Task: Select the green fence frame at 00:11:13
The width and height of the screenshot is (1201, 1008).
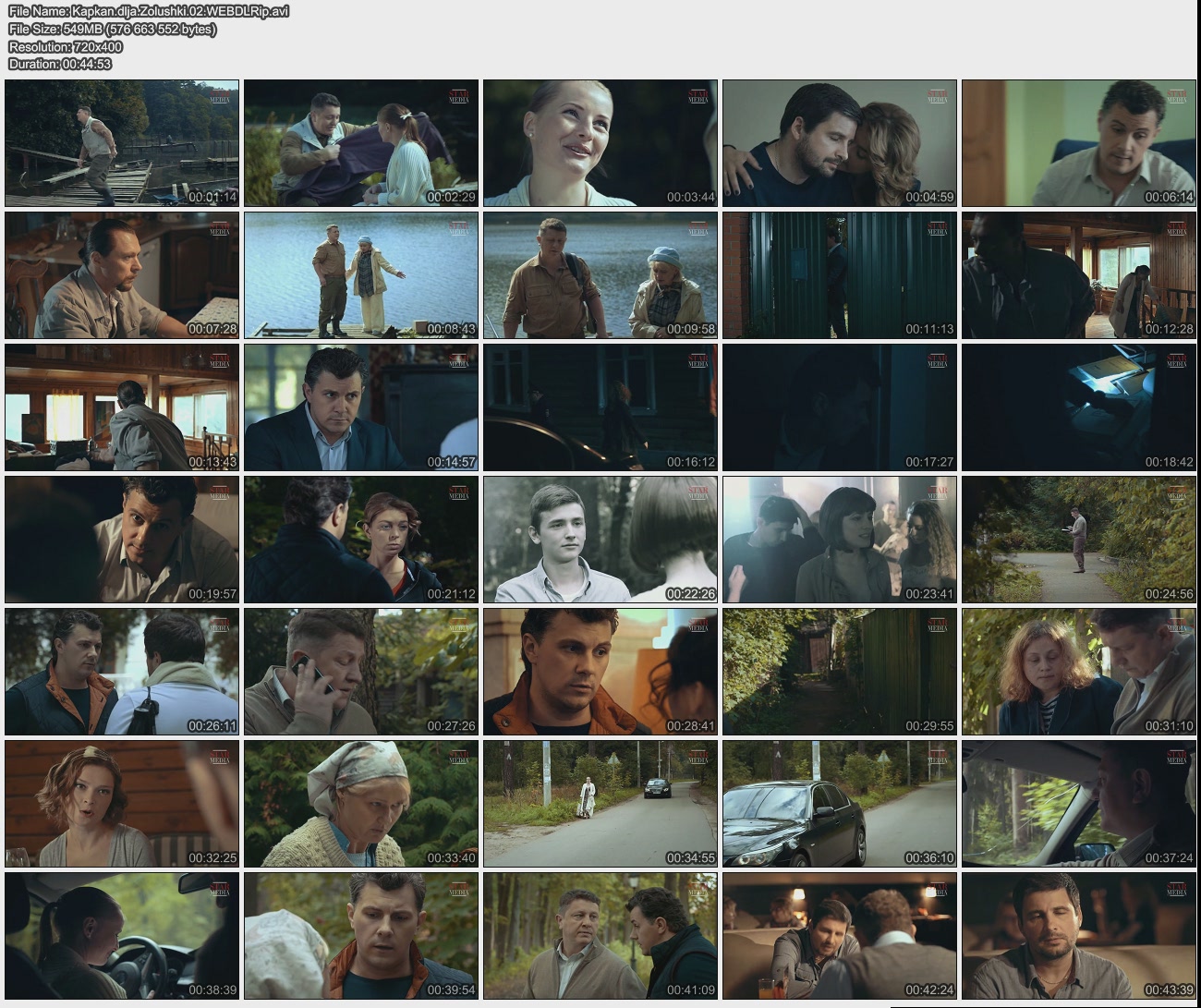Action: click(840, 275)
